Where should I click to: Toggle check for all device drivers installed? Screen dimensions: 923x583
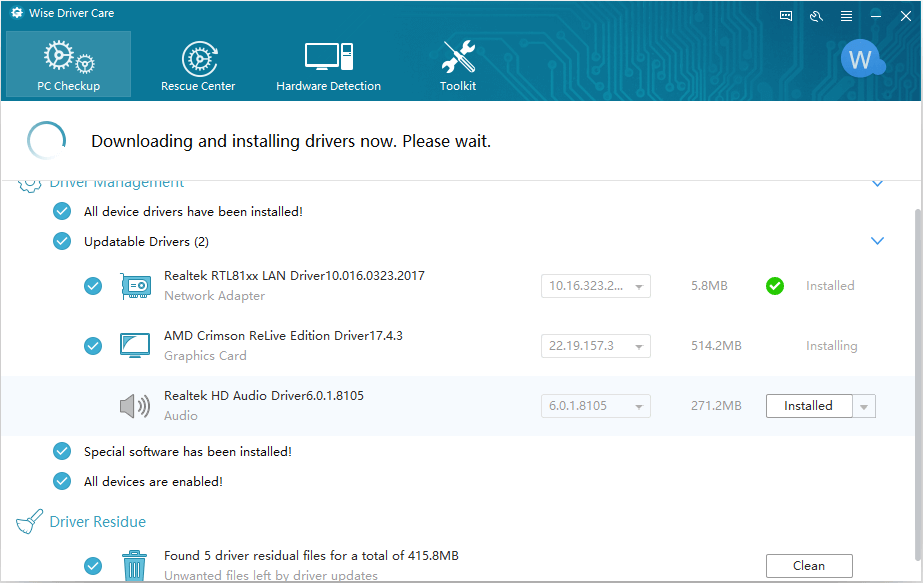tap(62, 211)
